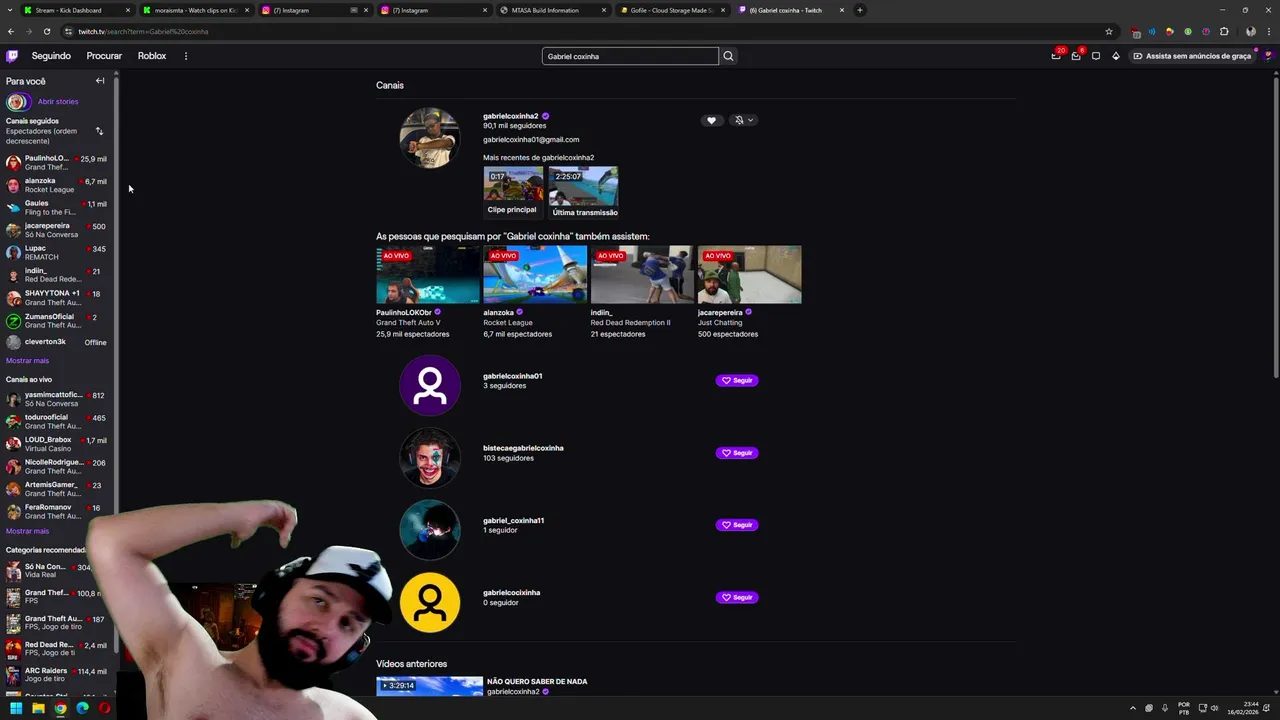This screenshot has width=1280, height=720.
Task: Open the Procurar nav tab
Action: (x=104, y=56)
